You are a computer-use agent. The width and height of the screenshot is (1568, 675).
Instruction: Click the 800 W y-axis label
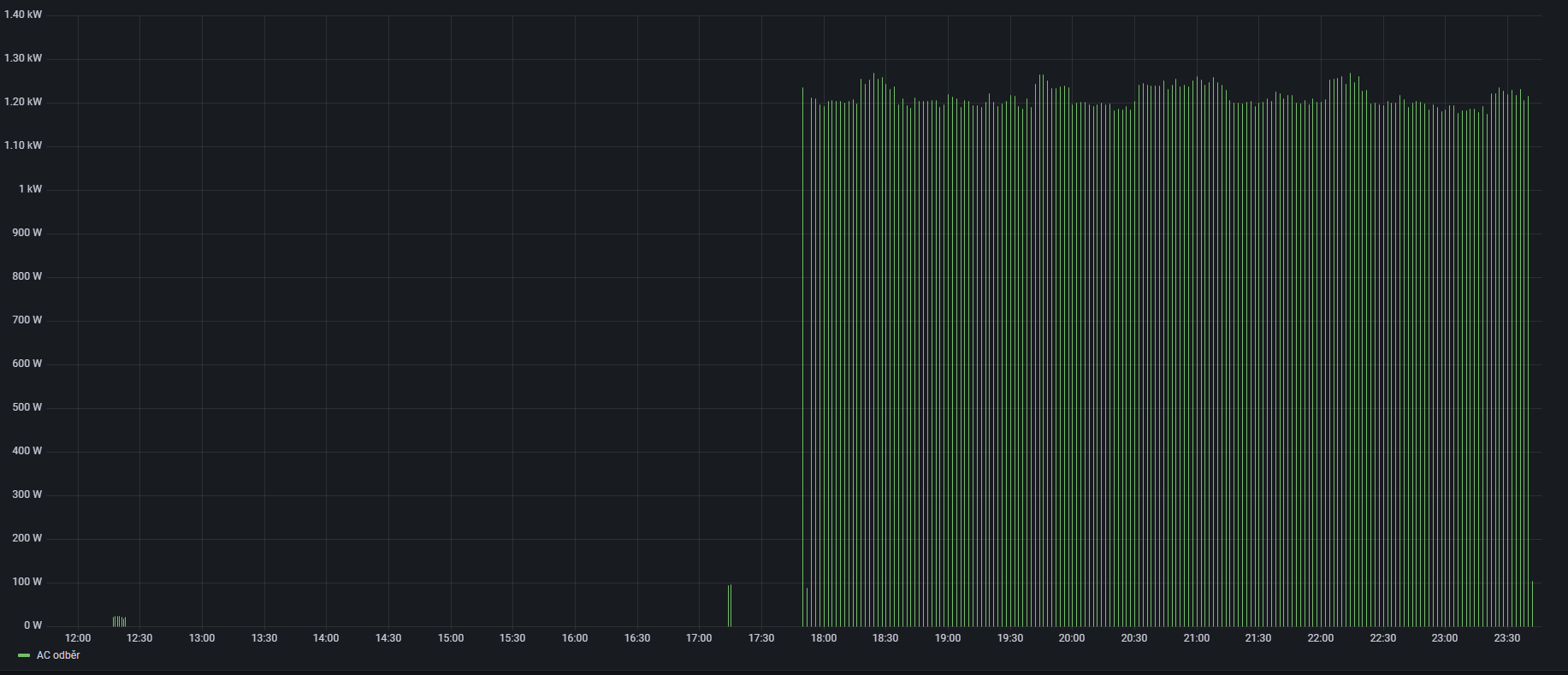tap(27, 277)
